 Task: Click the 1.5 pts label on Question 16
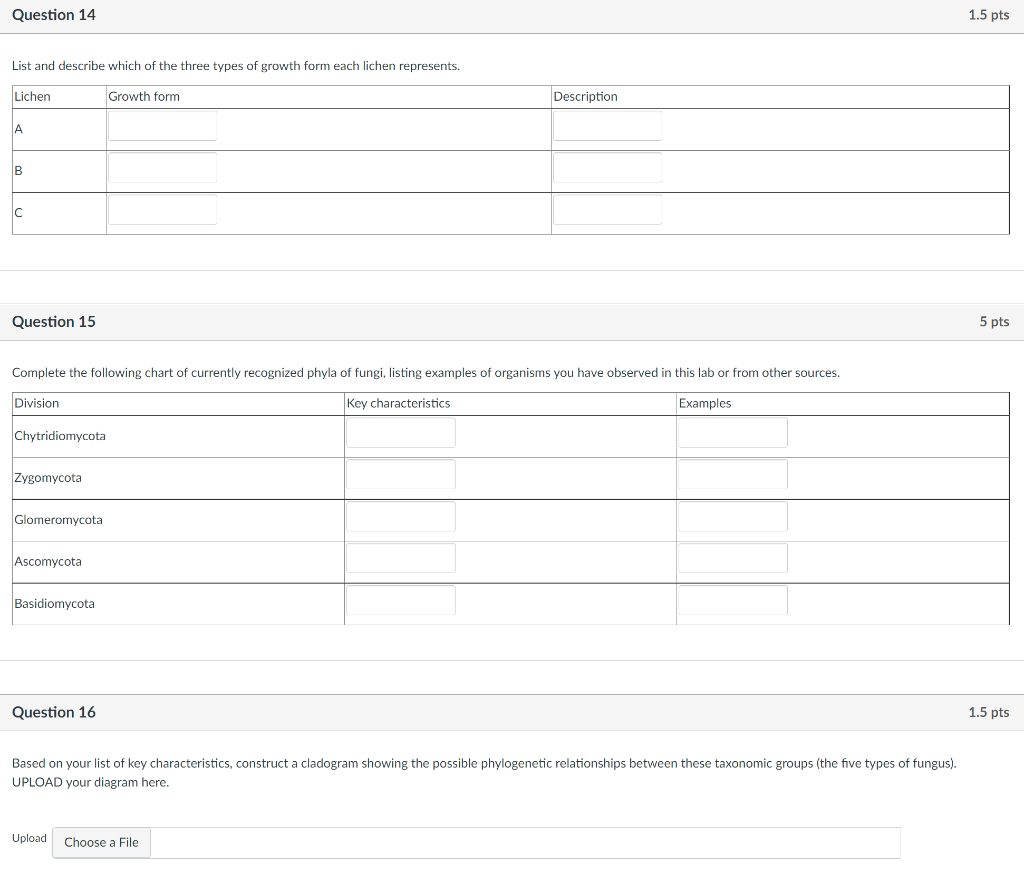989,713
